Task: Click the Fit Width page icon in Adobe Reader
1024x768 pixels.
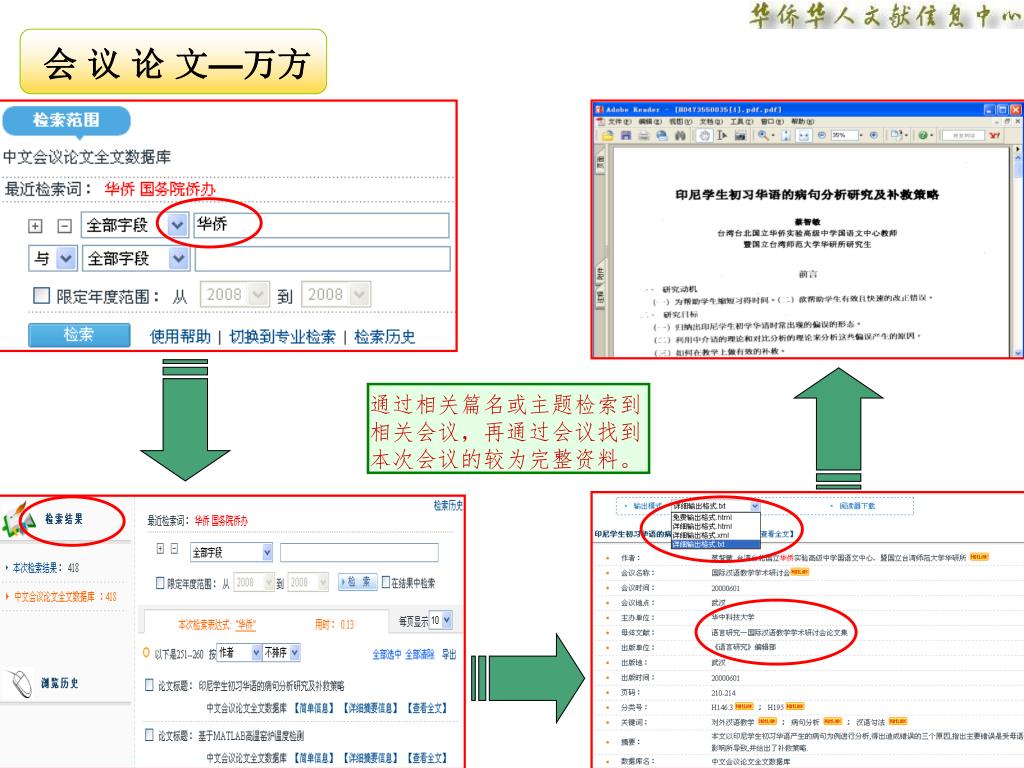Action: (804, 135)
